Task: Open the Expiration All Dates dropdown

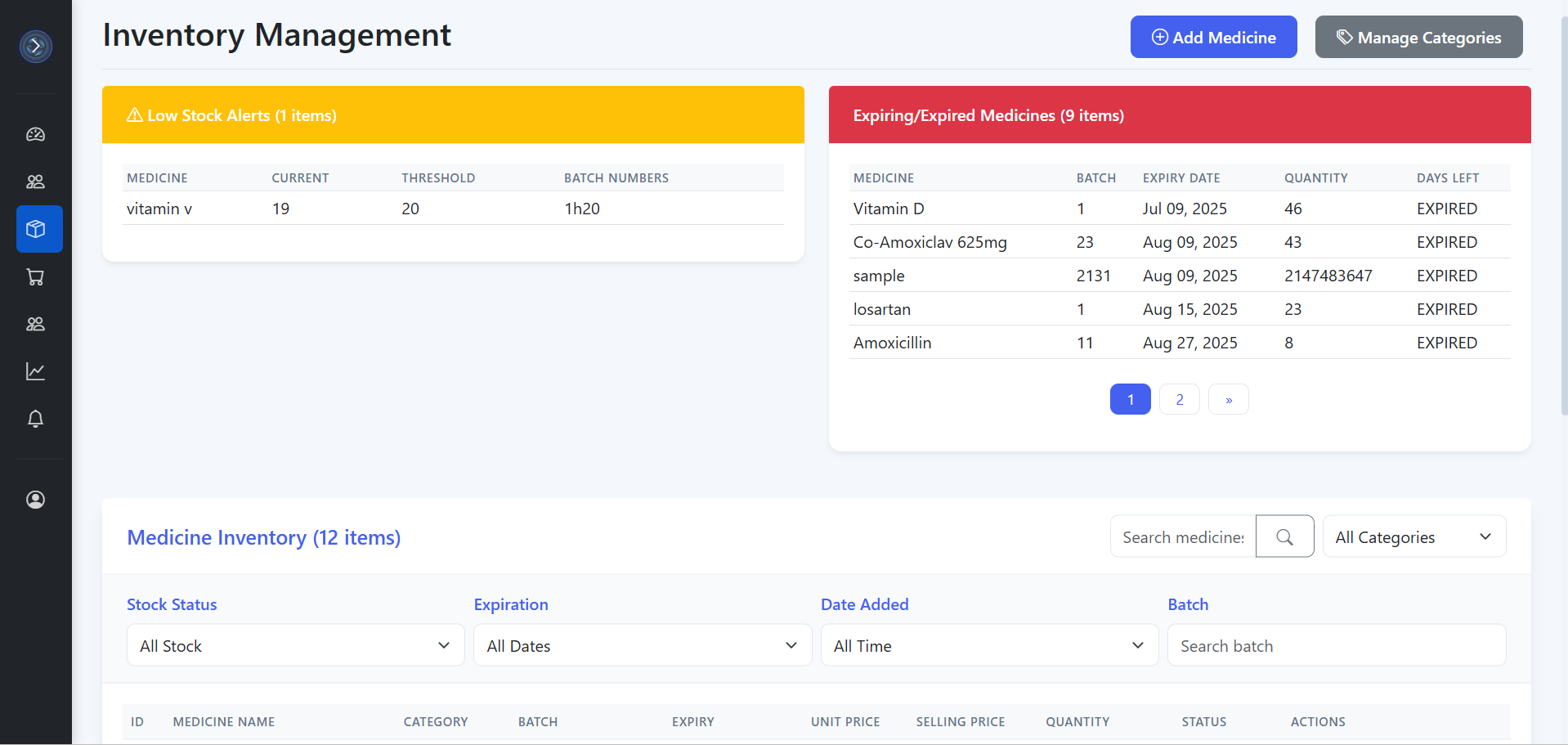Action: coord(642,645)
